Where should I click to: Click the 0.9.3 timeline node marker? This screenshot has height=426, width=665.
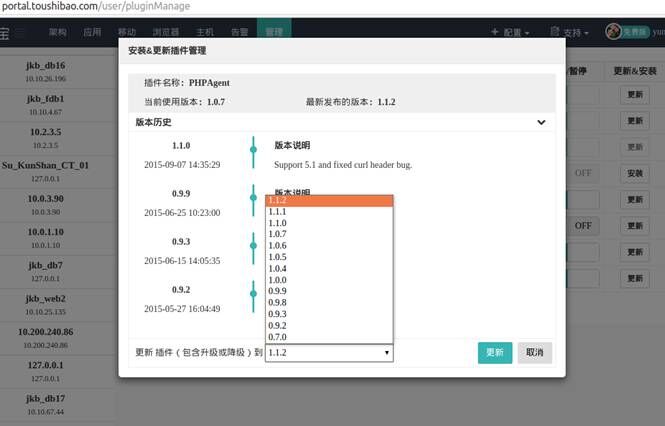click(x=253, y=246)
